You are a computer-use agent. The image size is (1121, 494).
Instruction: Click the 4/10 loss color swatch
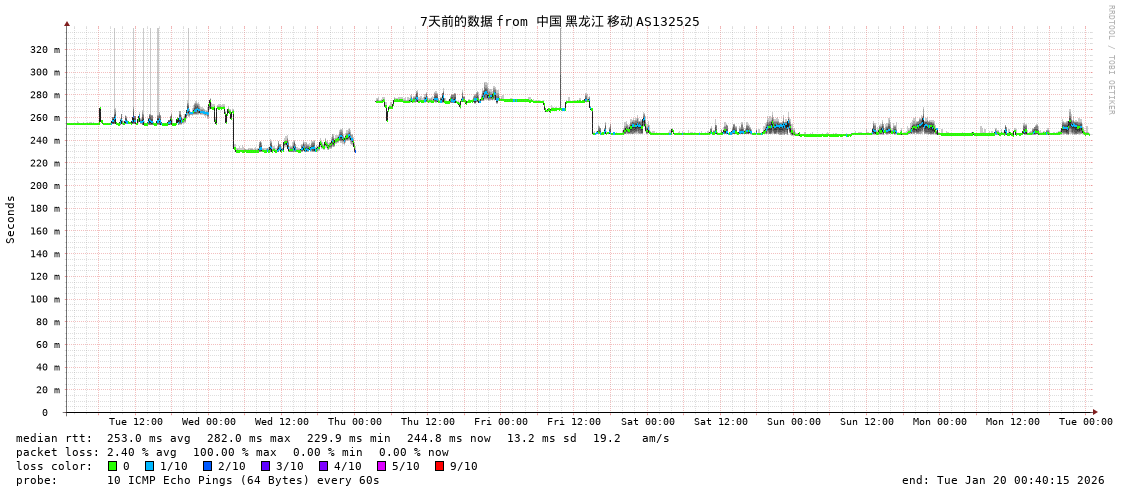pyautogui.click(x=324, y=466)
